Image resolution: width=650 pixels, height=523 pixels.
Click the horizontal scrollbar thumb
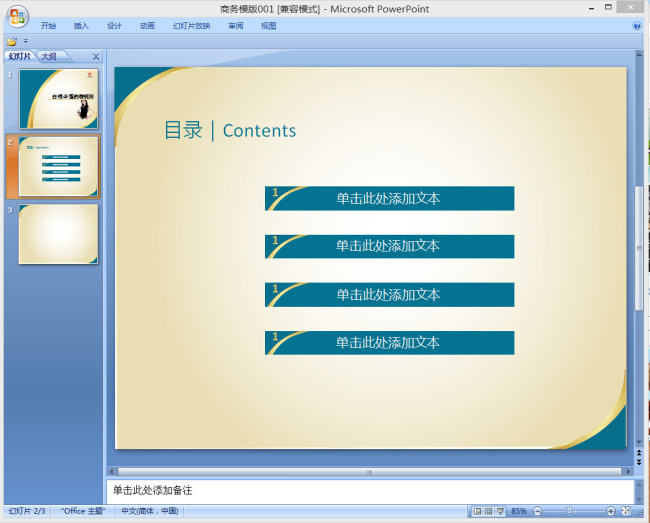click(x=369, y=472)
